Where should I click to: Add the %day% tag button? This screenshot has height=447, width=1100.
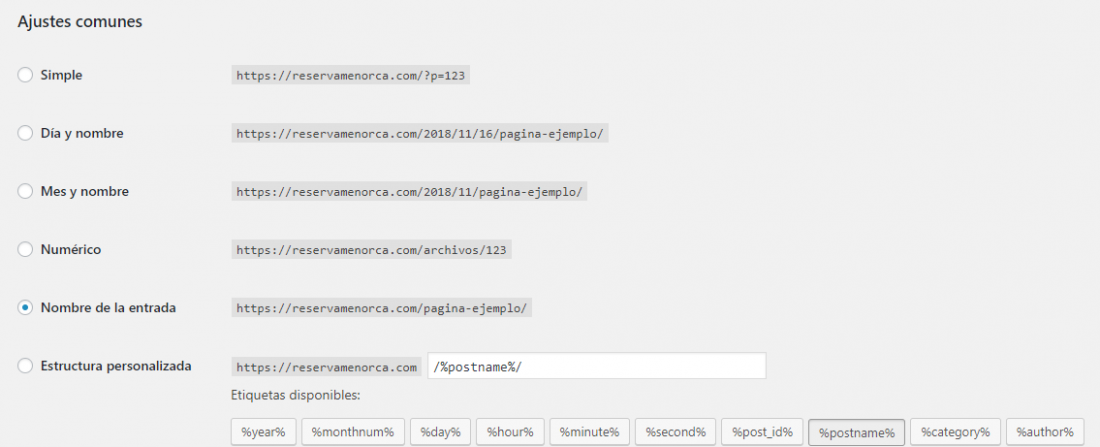point(440,432)
